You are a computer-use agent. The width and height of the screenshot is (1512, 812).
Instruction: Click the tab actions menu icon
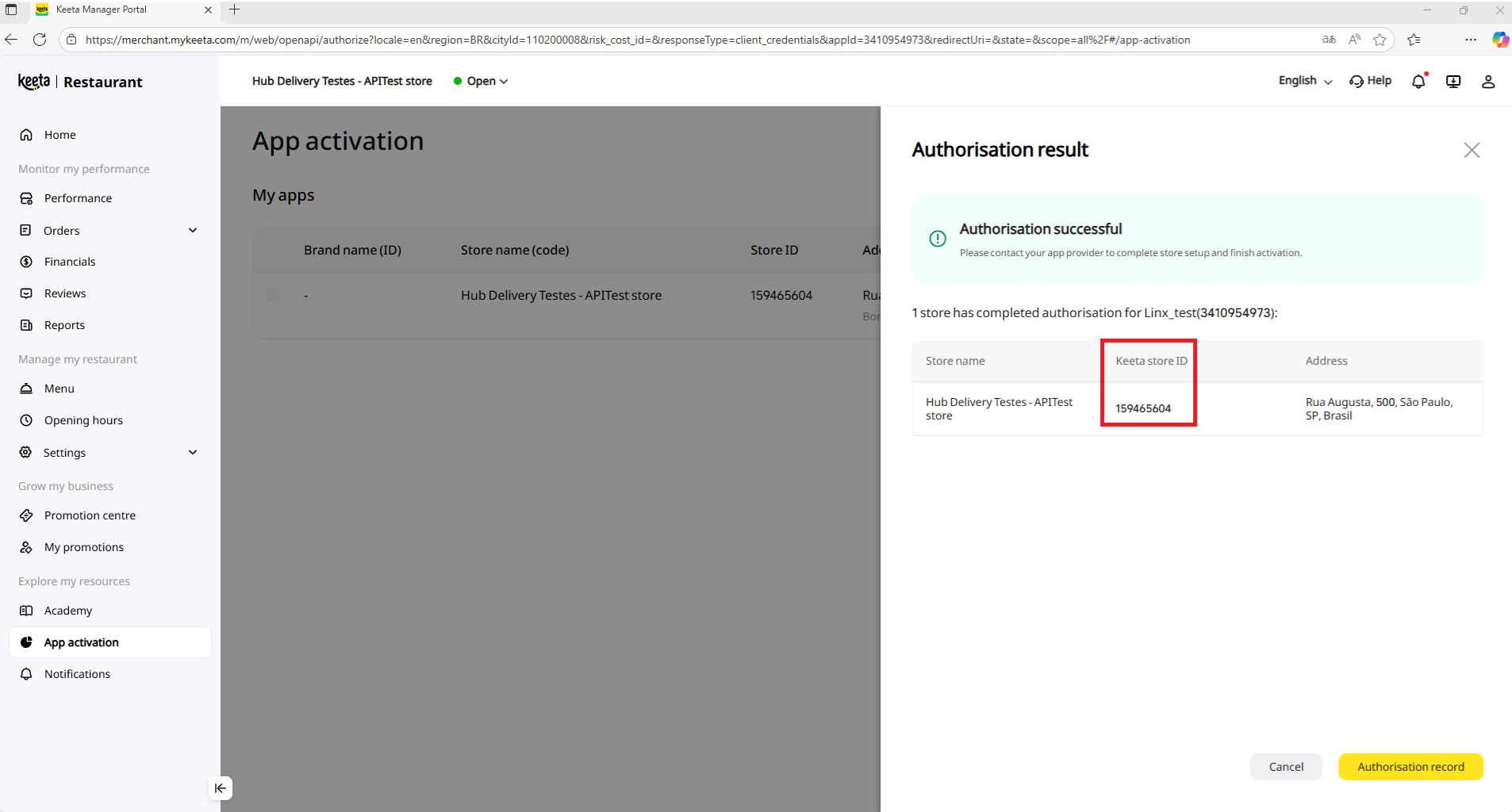(x=11, y=10)
